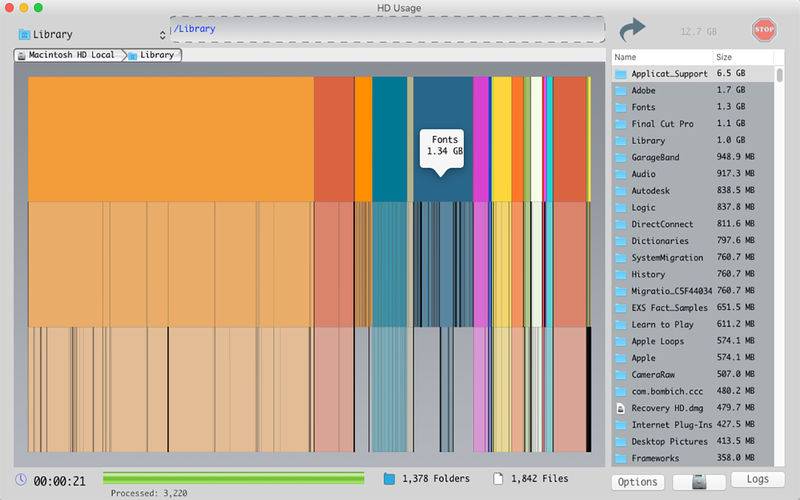Select the yellow top block in chart

click(502, 139)
